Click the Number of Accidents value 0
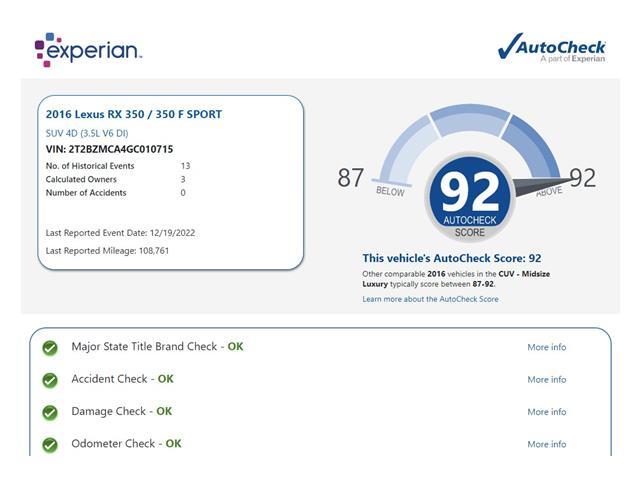The image size is (640, 480). coord(183,193)
